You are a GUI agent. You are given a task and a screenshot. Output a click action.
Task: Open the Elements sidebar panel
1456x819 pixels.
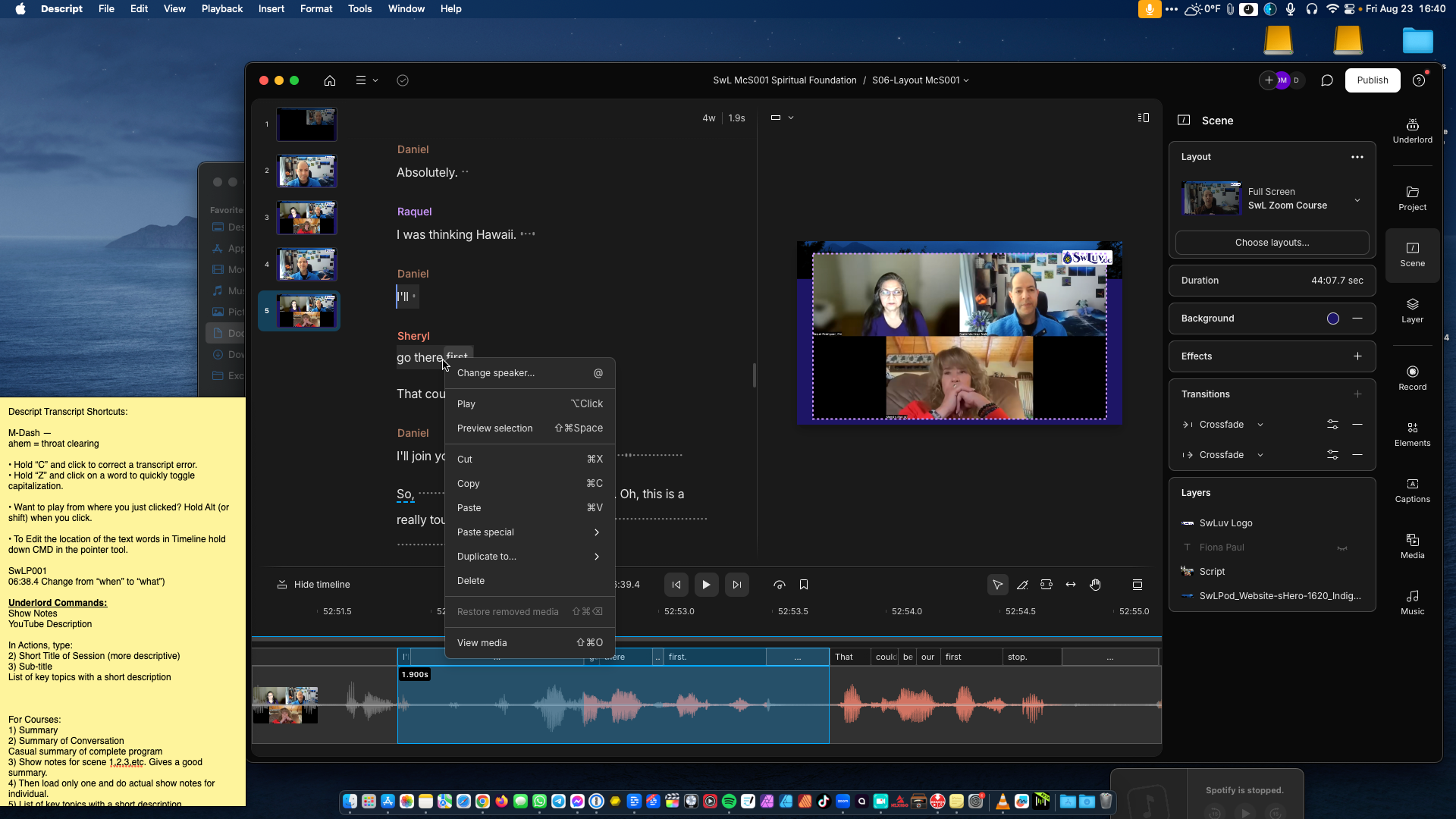(x=1412, y=435)
